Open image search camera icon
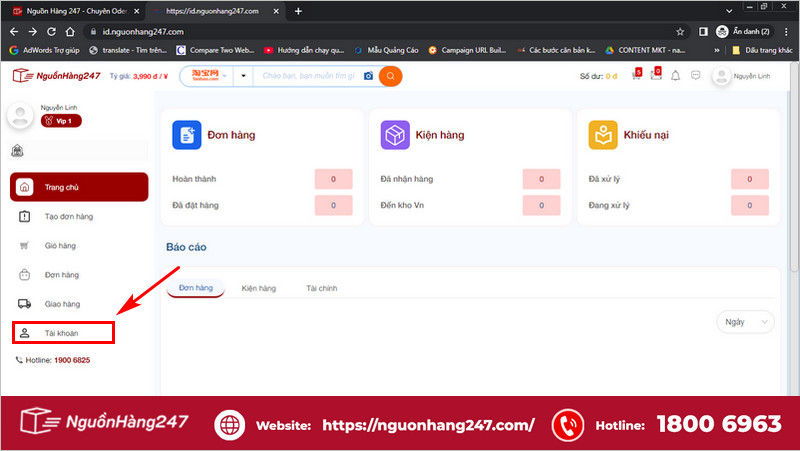Viewport: 800px width, 451px height. pos(368,76)
